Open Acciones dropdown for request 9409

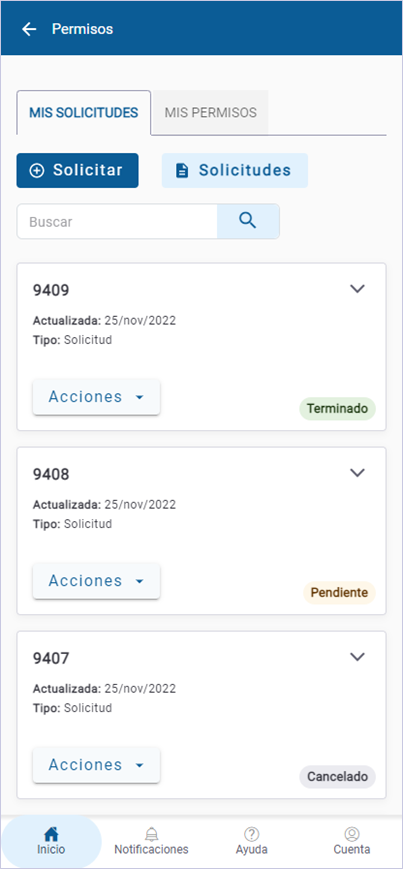(96, 397)
